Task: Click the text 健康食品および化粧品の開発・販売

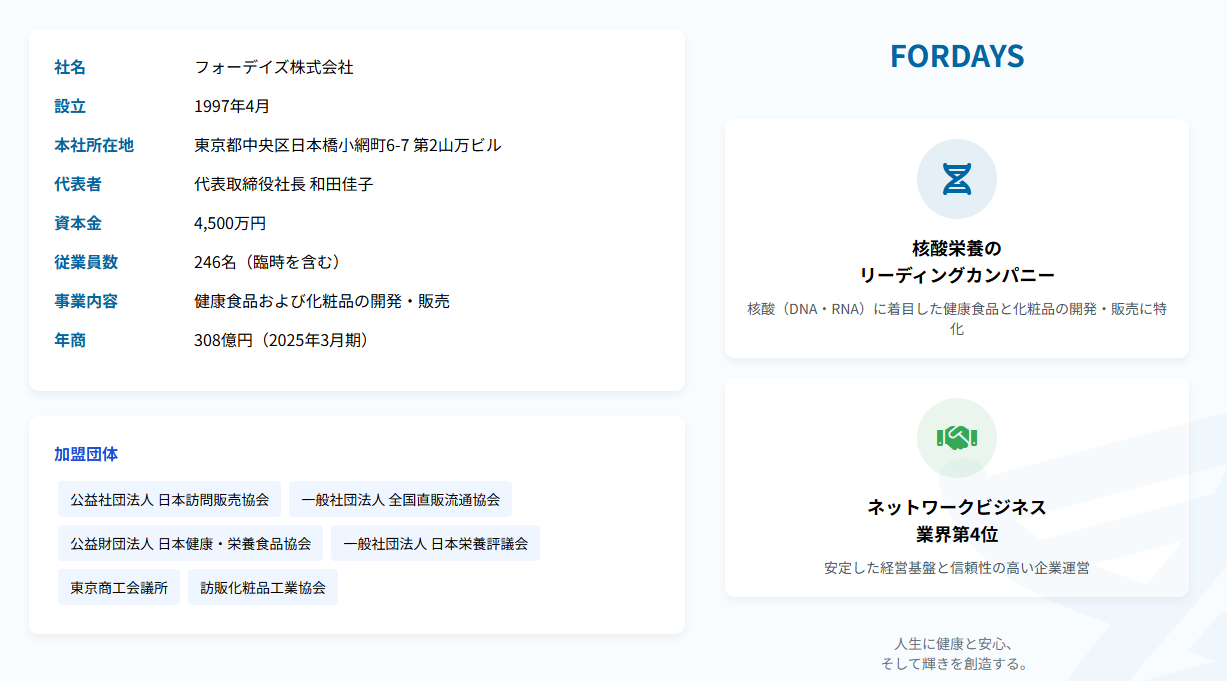Action: coord(322,301)
